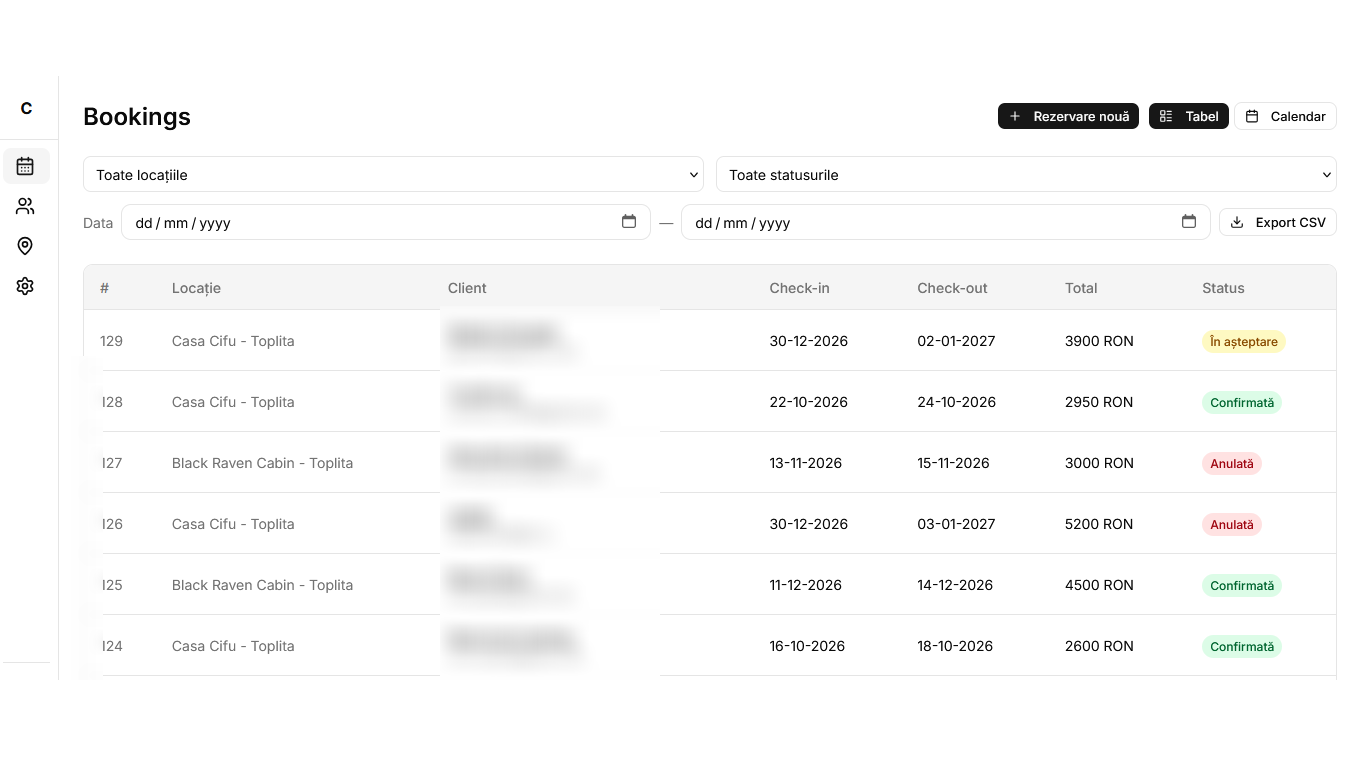
Task: Click Confirmată badge on the 2950 RON row
Action: point(1242,402)
